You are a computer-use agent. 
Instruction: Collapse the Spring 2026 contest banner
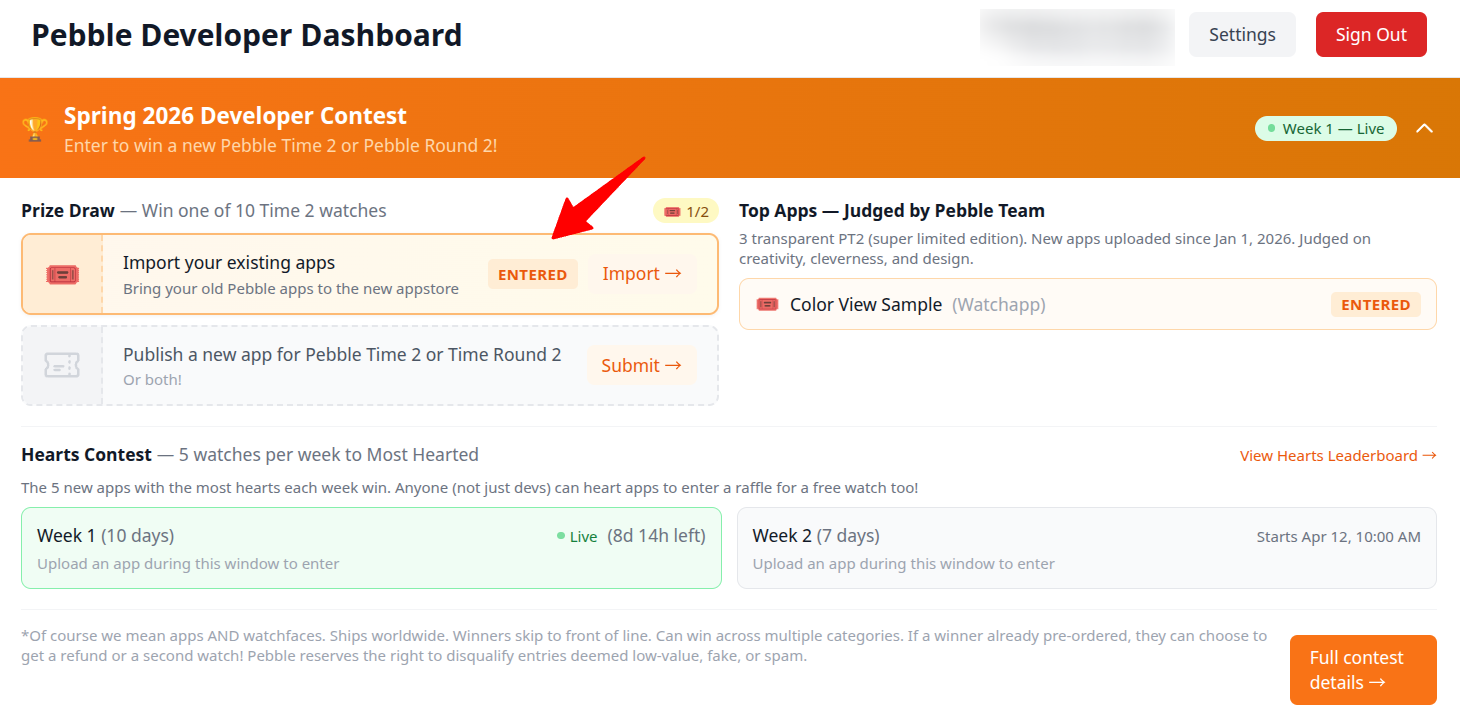coord(1425,128)
